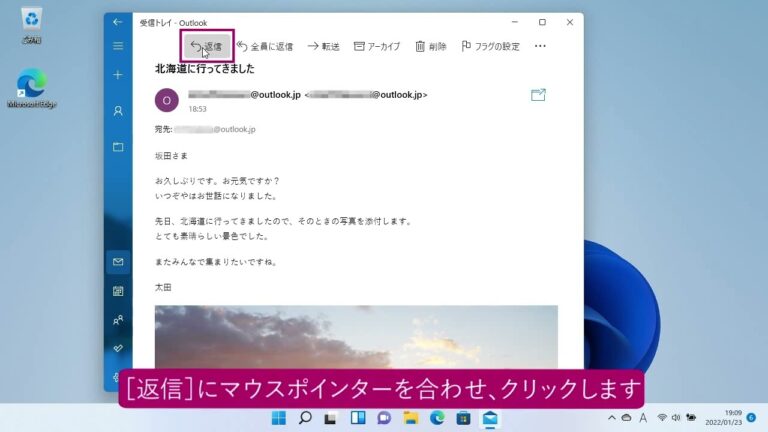Viewport: 768px width, 432px height.
Task: Open Task View on taskbar
Action: pos(331,418)
